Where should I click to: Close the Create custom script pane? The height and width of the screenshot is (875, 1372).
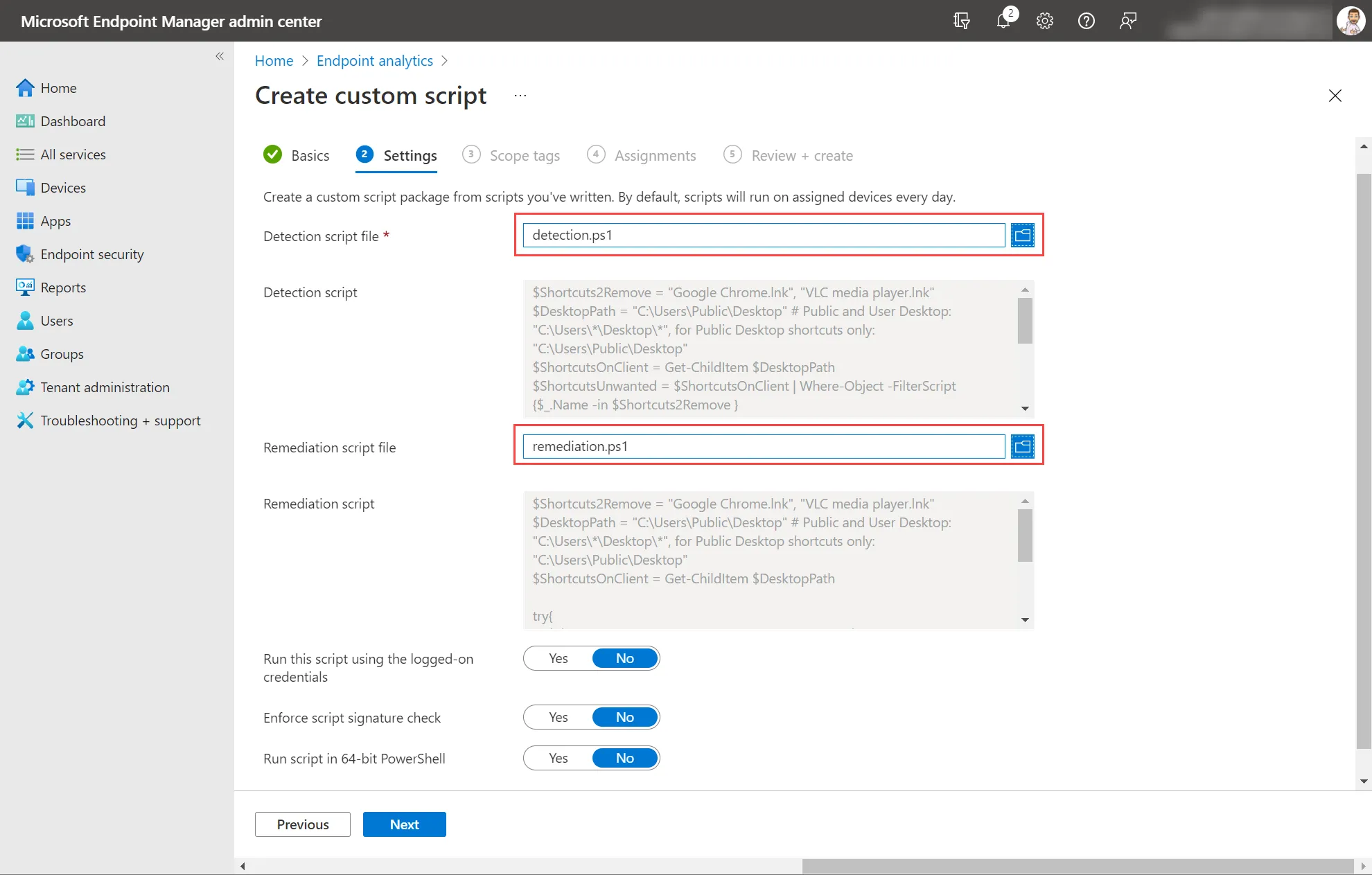click(x=1335, y=96)
